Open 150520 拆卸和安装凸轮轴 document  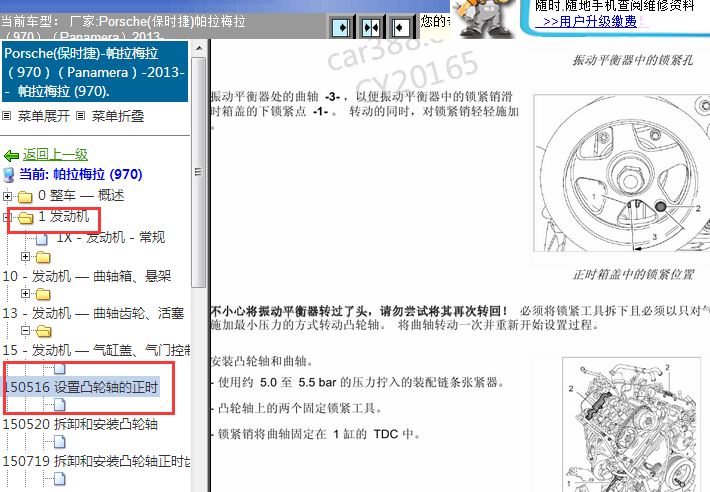80,425
